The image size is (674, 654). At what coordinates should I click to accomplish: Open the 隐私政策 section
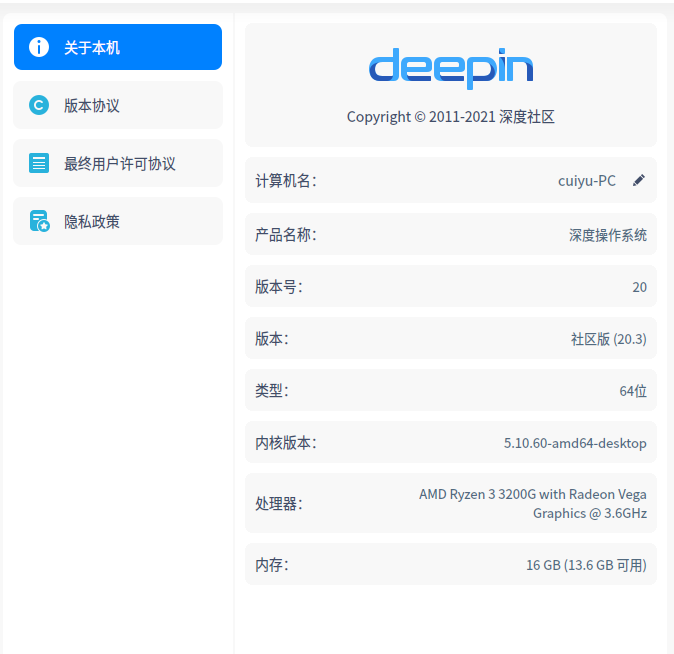pos(118,221)
